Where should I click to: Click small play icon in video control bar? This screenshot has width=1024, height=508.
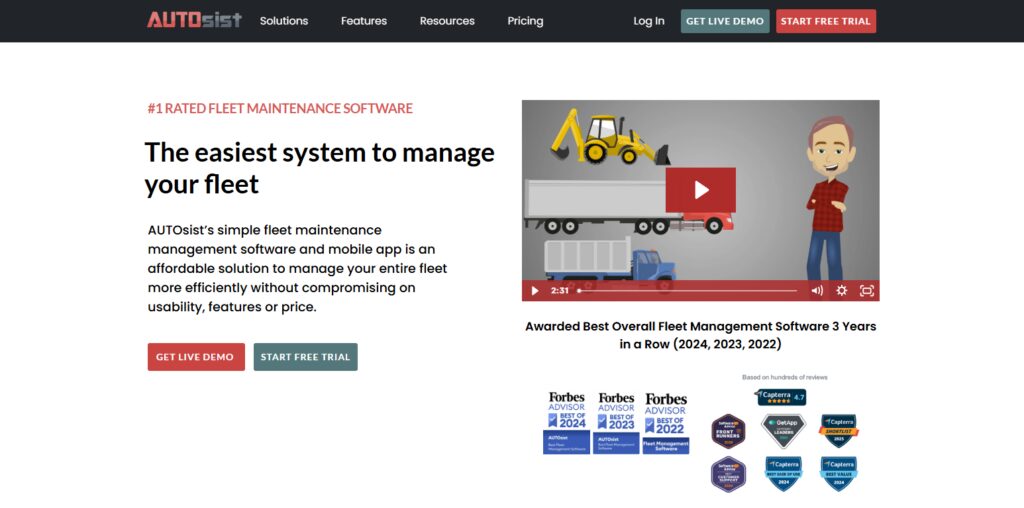[x=535, y=291]
